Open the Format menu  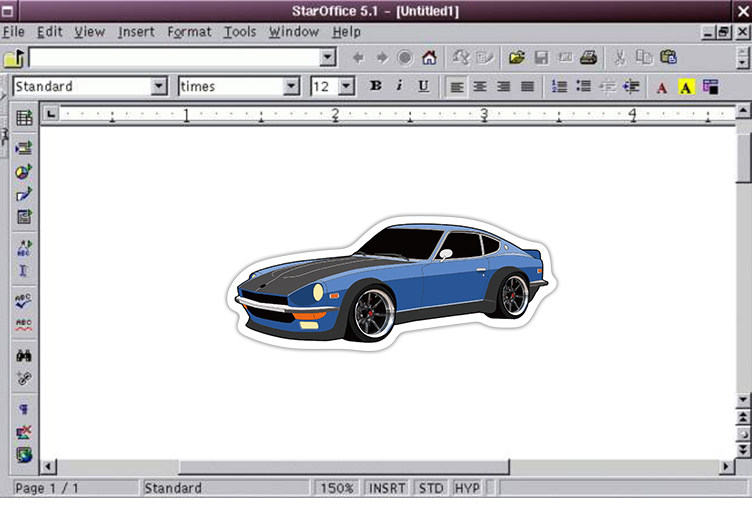click(189, 32)
